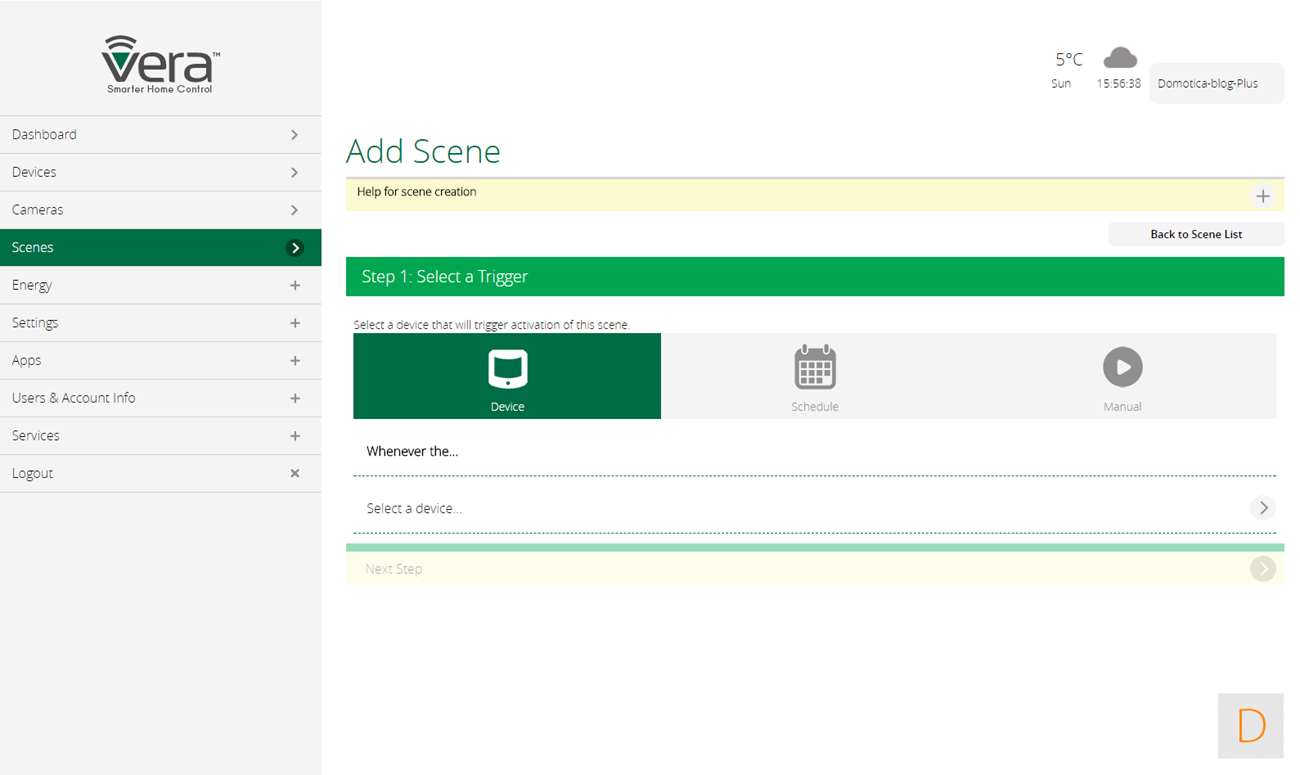This screenshot has height=775, width=1300.
Task: Open the Dashboard menu item
Action: [x=160, y=135]
